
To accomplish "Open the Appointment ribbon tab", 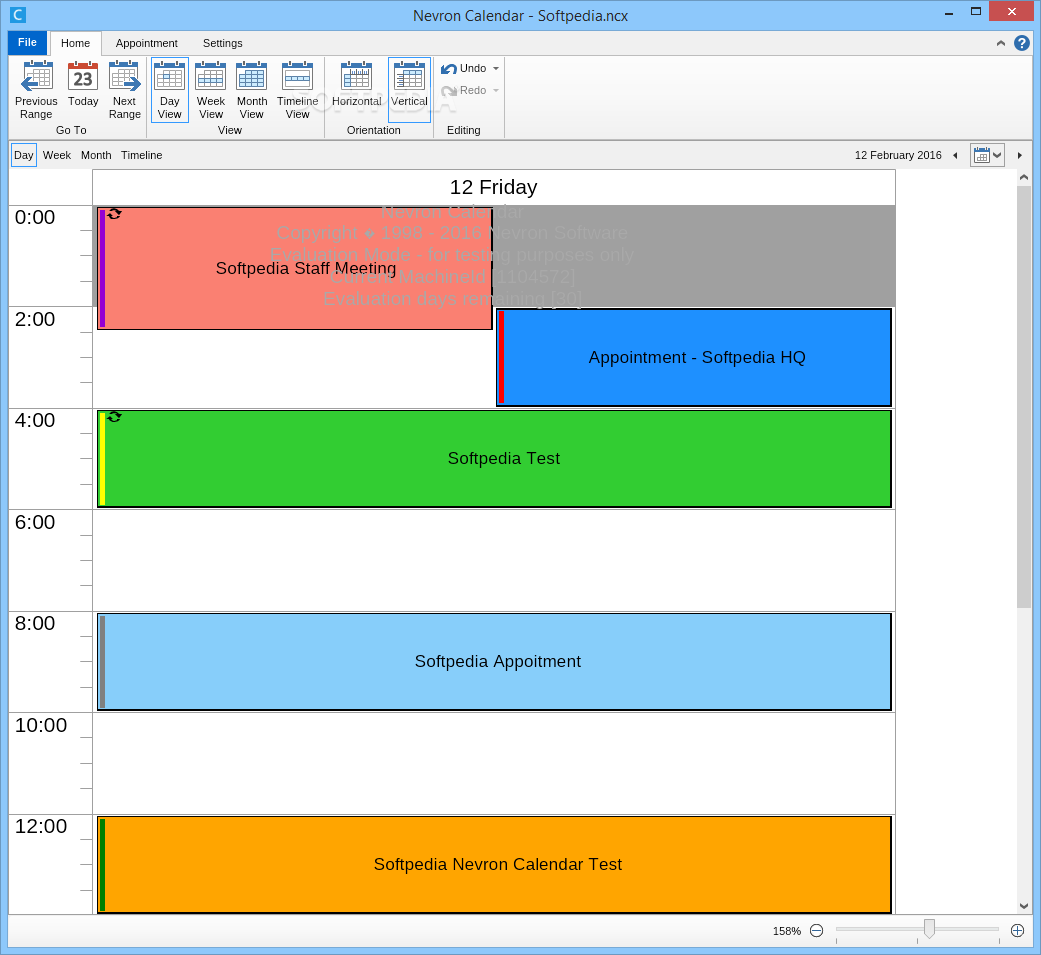I will coord(147,43).
